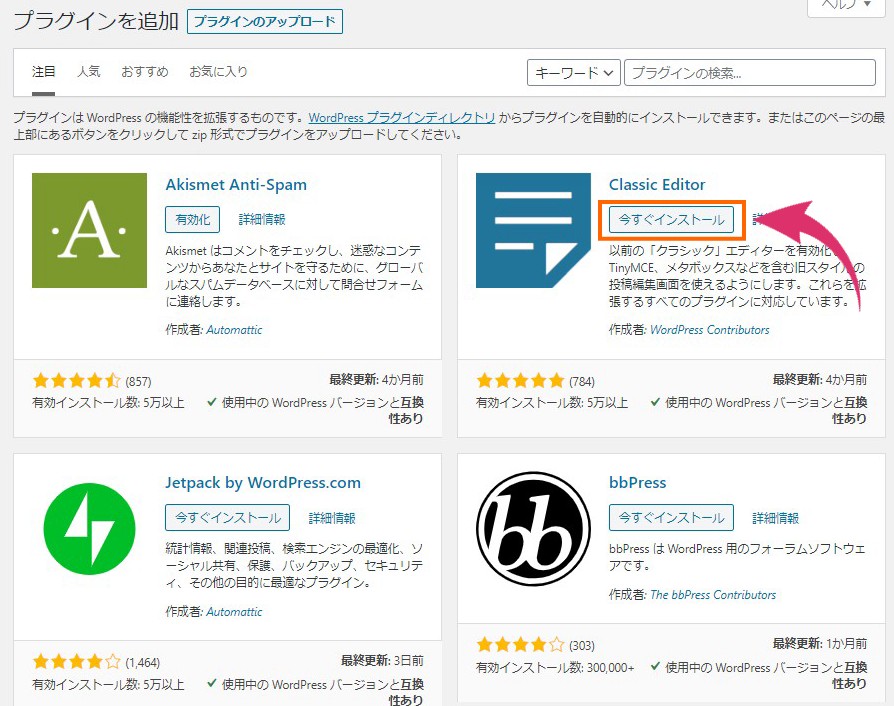Click the Akismet Anti-Spam plugin icon

point(90,230)
